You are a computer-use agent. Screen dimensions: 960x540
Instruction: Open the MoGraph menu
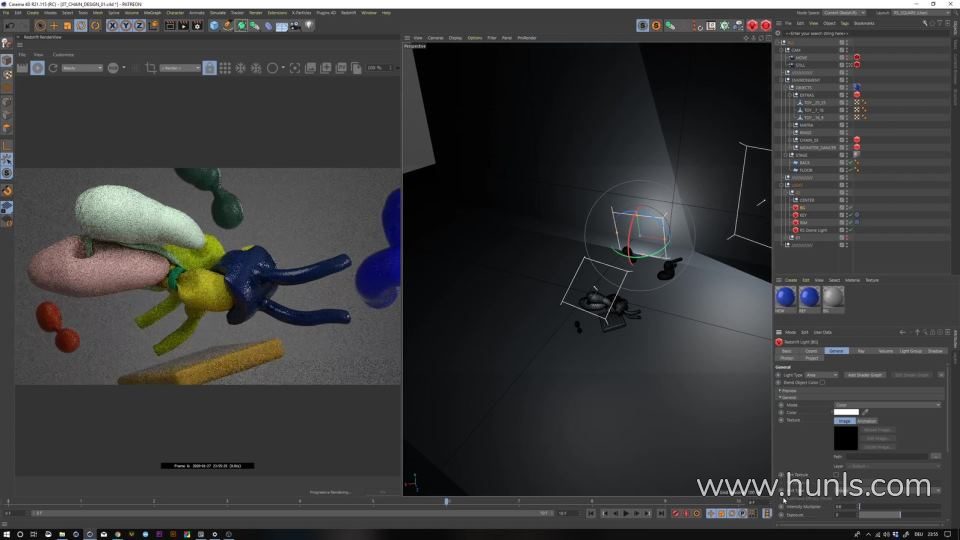click(152, 12)
